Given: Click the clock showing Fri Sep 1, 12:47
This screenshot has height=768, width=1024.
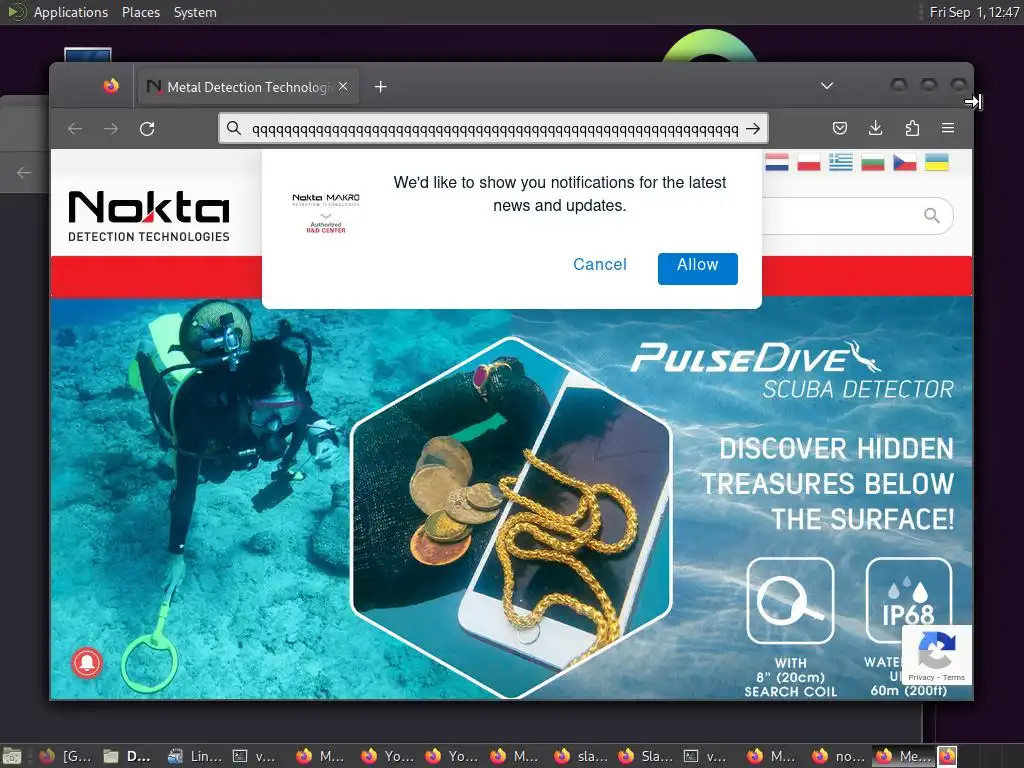Looking at the screenshot, I should pos(974,12).
